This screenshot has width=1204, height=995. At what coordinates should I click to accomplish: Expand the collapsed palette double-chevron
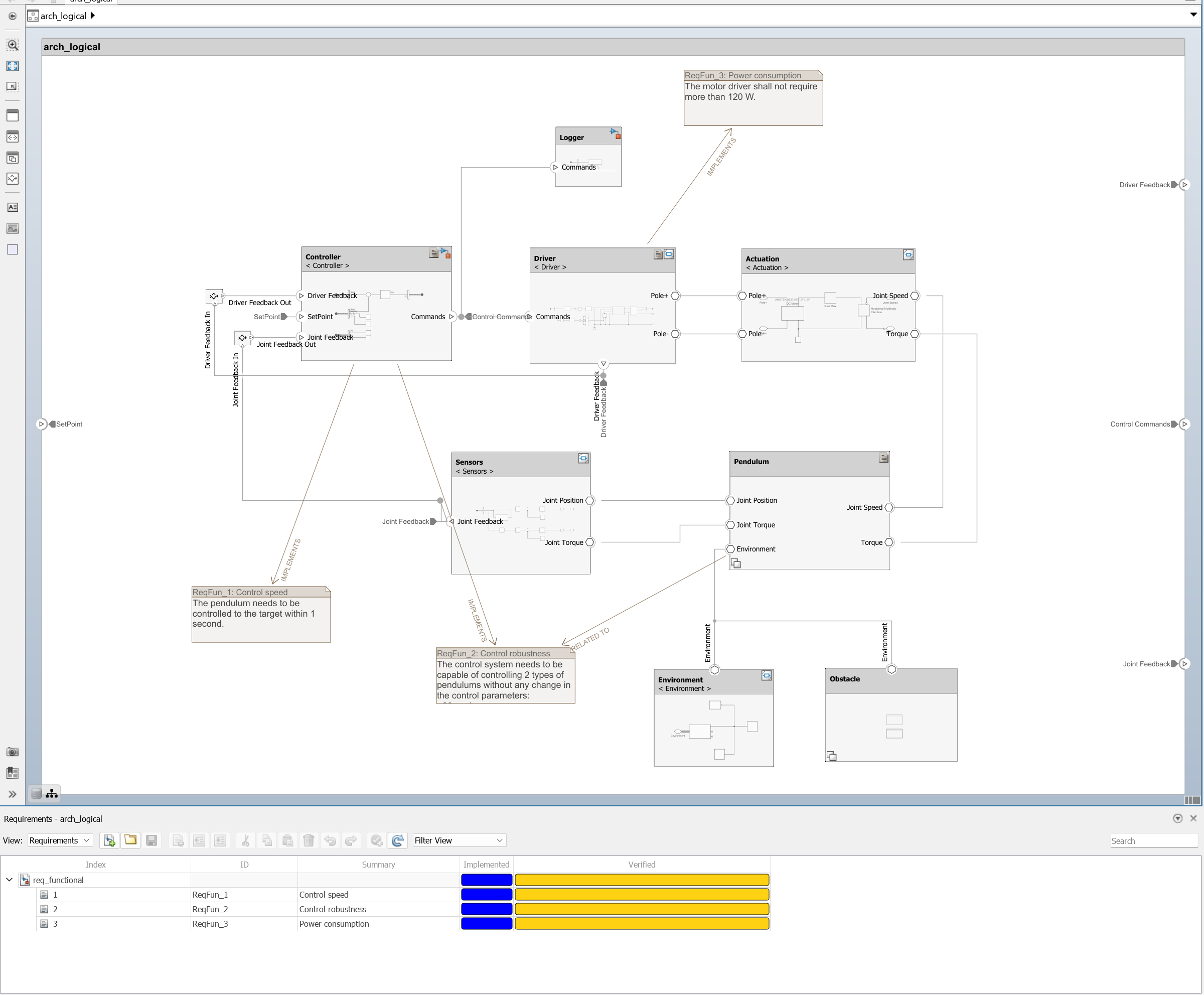coord(12,794)
